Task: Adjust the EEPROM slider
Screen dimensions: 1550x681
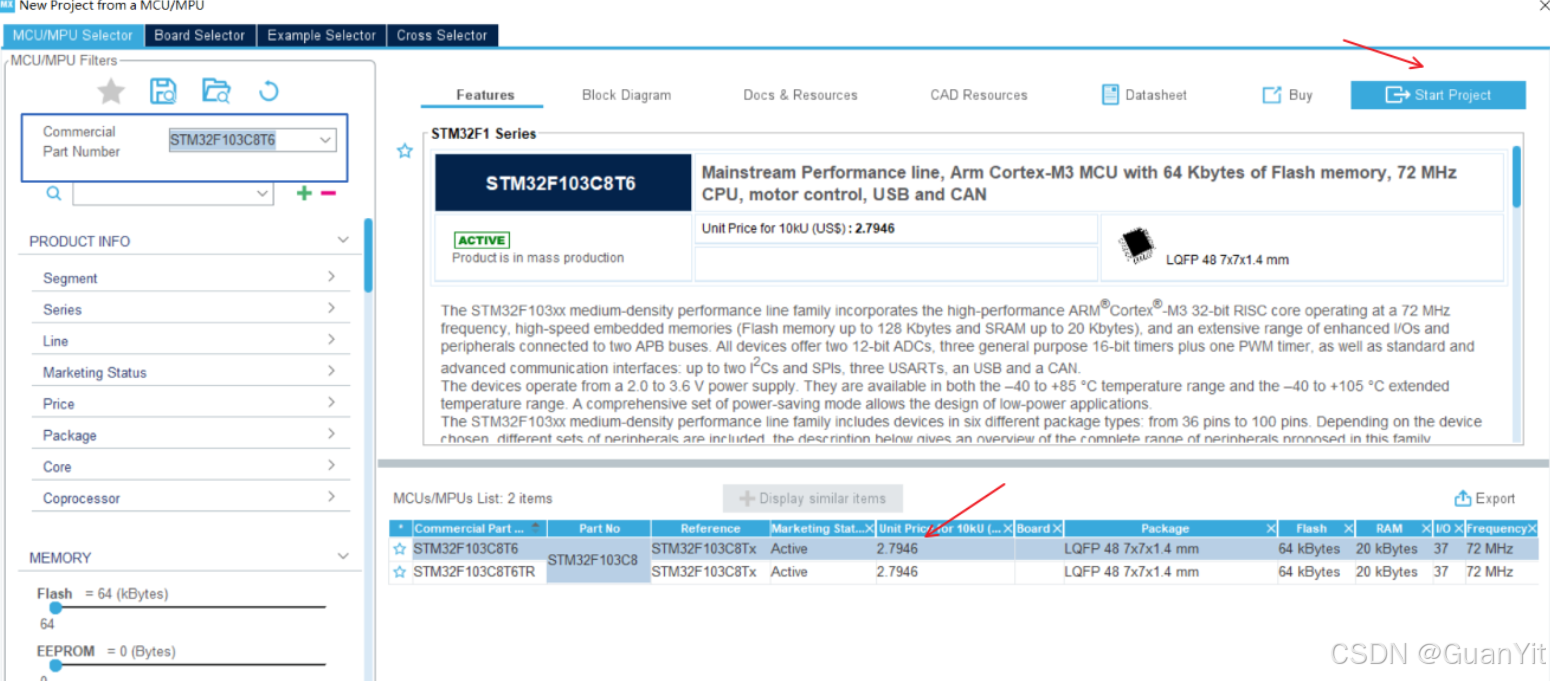Action: point(55,665)
